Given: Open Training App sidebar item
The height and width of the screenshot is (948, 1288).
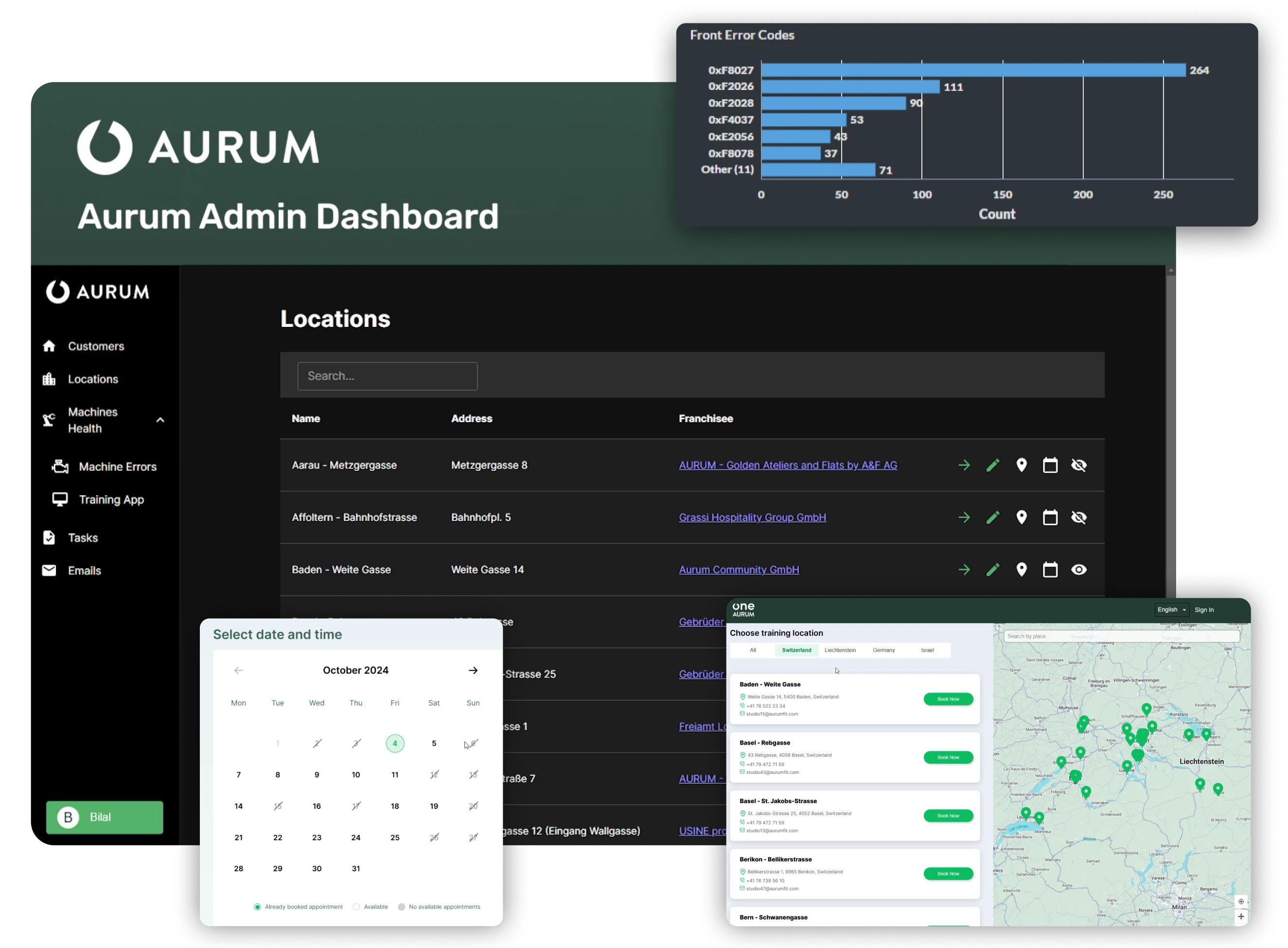Looking at the screenshot, I should coord(111,499).
